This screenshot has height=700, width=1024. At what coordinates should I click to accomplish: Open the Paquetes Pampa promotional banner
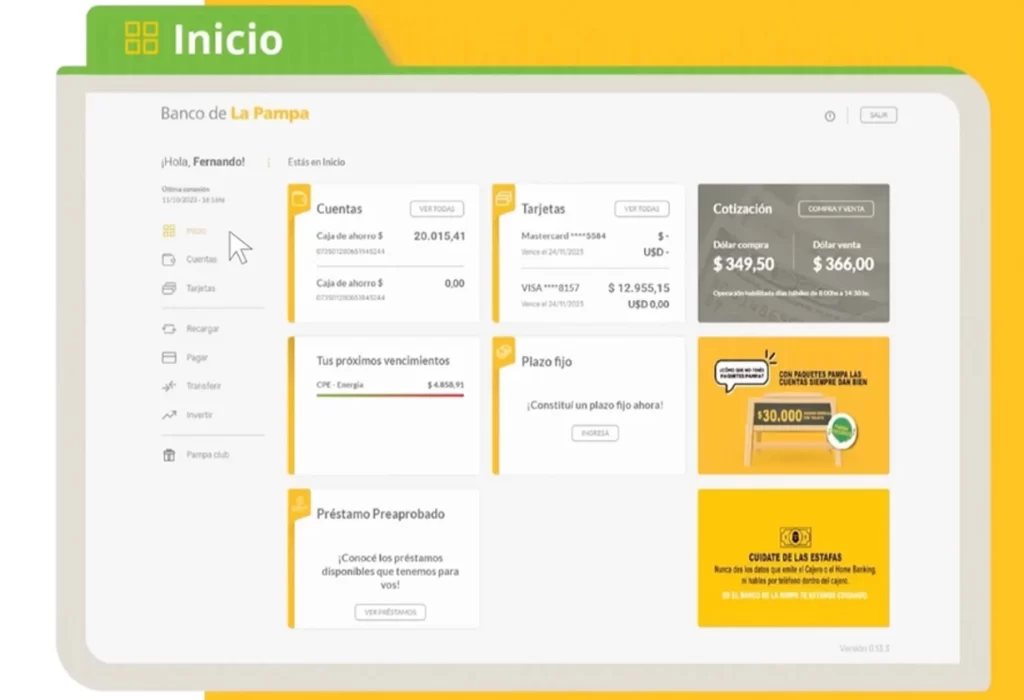tap(793, 405)
